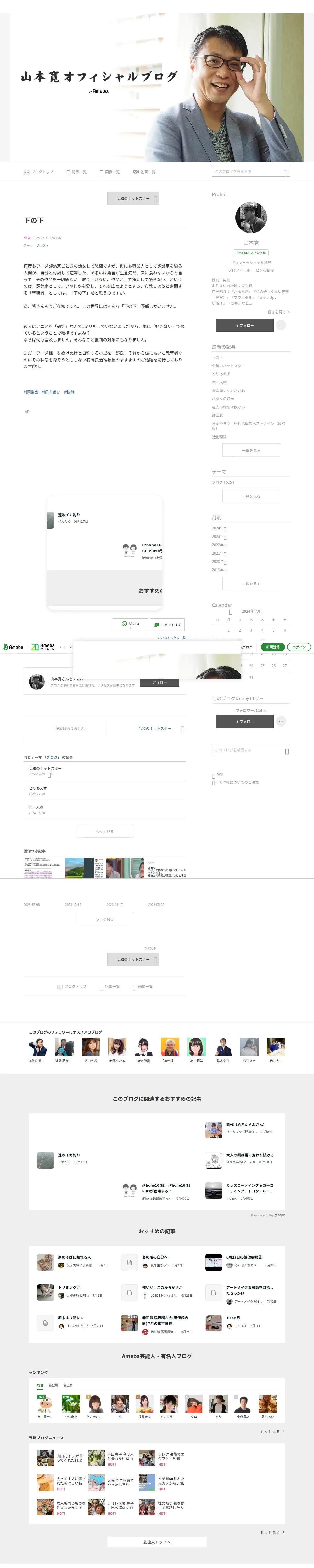
Task: Open ブログ ( 525 ) theme entry
Action: pos(223,482)
